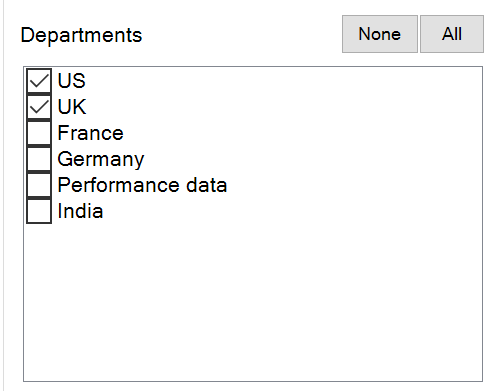
Task: Select the Germany item label
Action: point(101,159)
